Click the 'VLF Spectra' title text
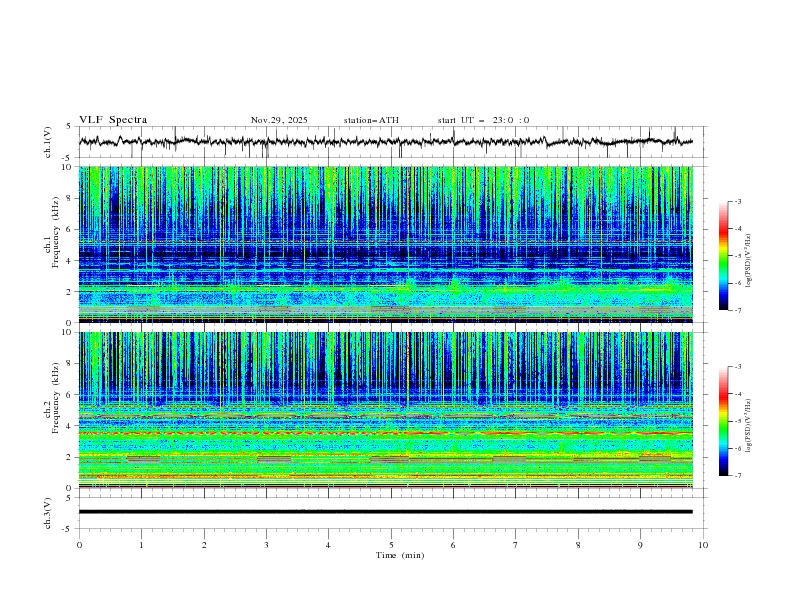The image size is (792, 612). click(x=113, y=120)
